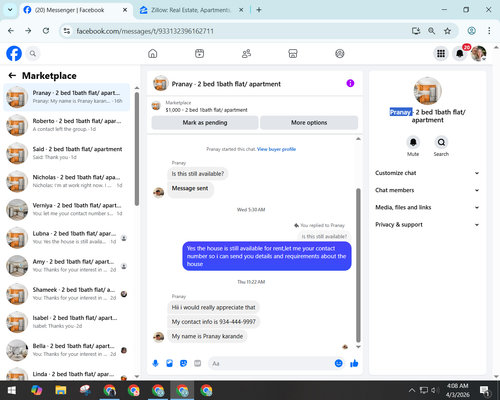Viewport: 500px width, 400px height.
Task: Open the Reels video icon
Action: [199, 53]
